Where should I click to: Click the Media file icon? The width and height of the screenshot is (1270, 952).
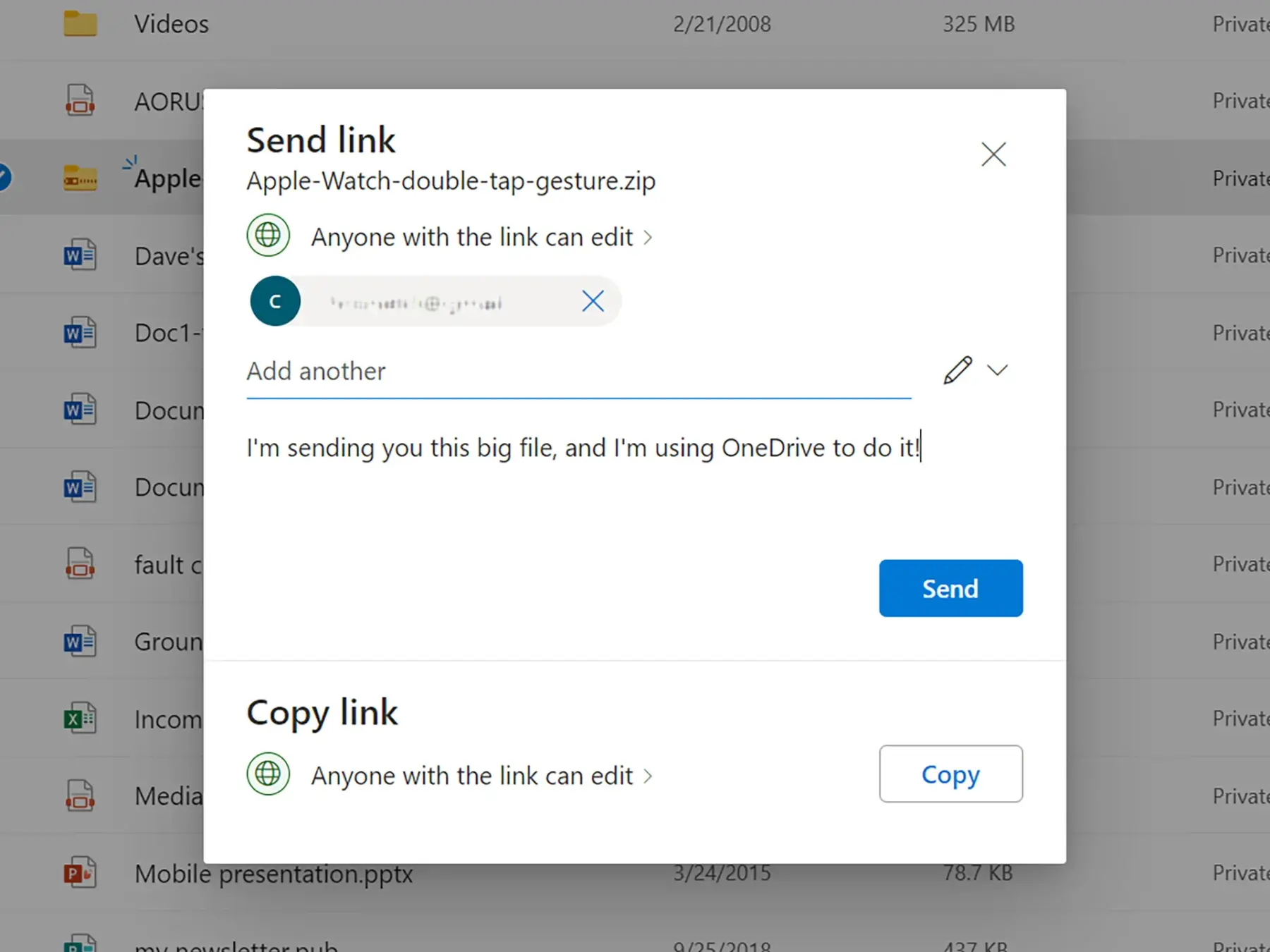80,795
